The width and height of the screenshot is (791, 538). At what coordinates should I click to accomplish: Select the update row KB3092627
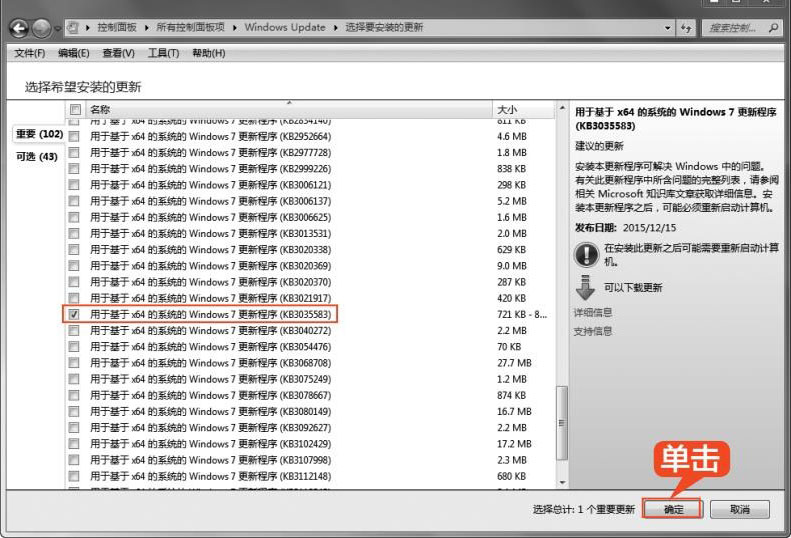(x=310, y=427)
